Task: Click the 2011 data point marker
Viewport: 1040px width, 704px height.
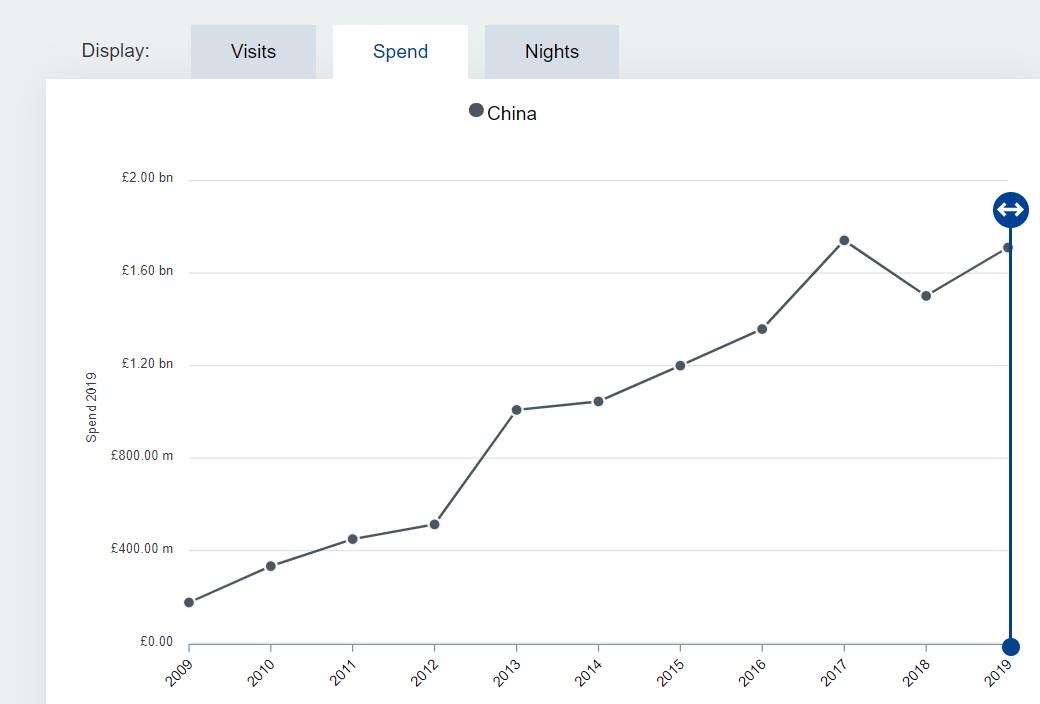Action: [x=353, y=539]
